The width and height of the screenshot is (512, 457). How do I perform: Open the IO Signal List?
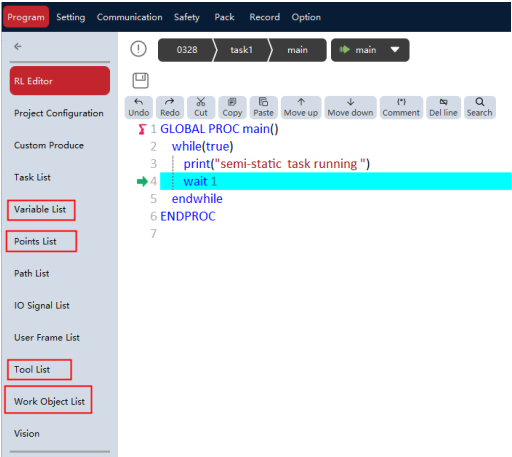[42, 306]
